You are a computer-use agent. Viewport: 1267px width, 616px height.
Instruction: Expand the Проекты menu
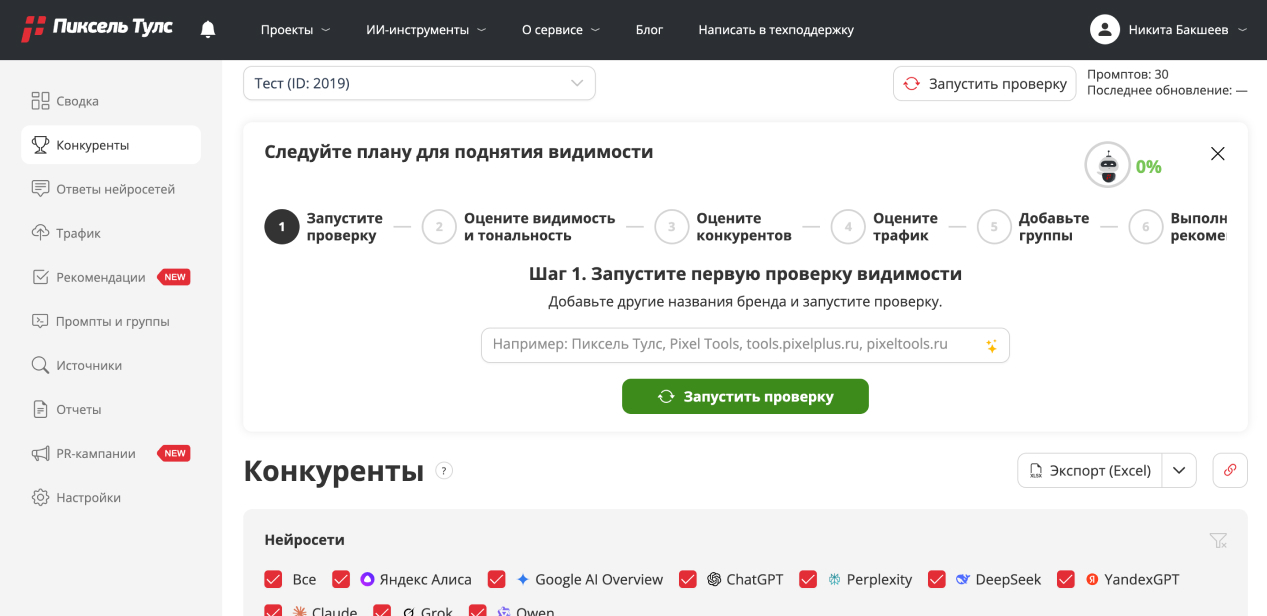295,30
